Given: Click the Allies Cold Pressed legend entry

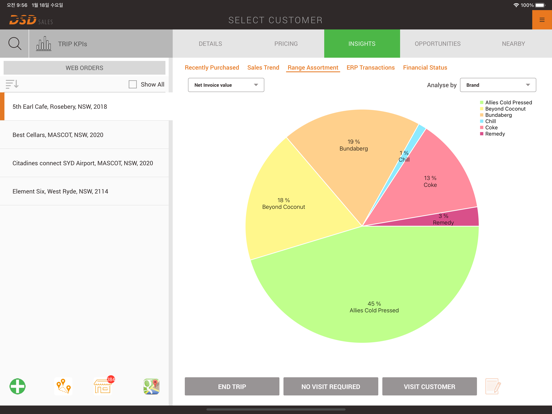Looking at the screenshot, I should pyautogui.click(x=506, y=102).
